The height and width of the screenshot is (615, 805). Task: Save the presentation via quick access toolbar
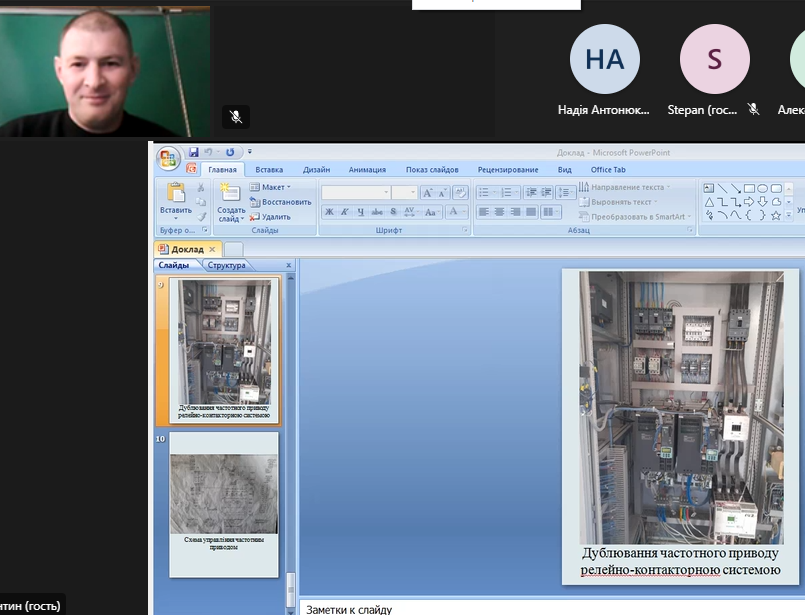click(x=194, y=152)
